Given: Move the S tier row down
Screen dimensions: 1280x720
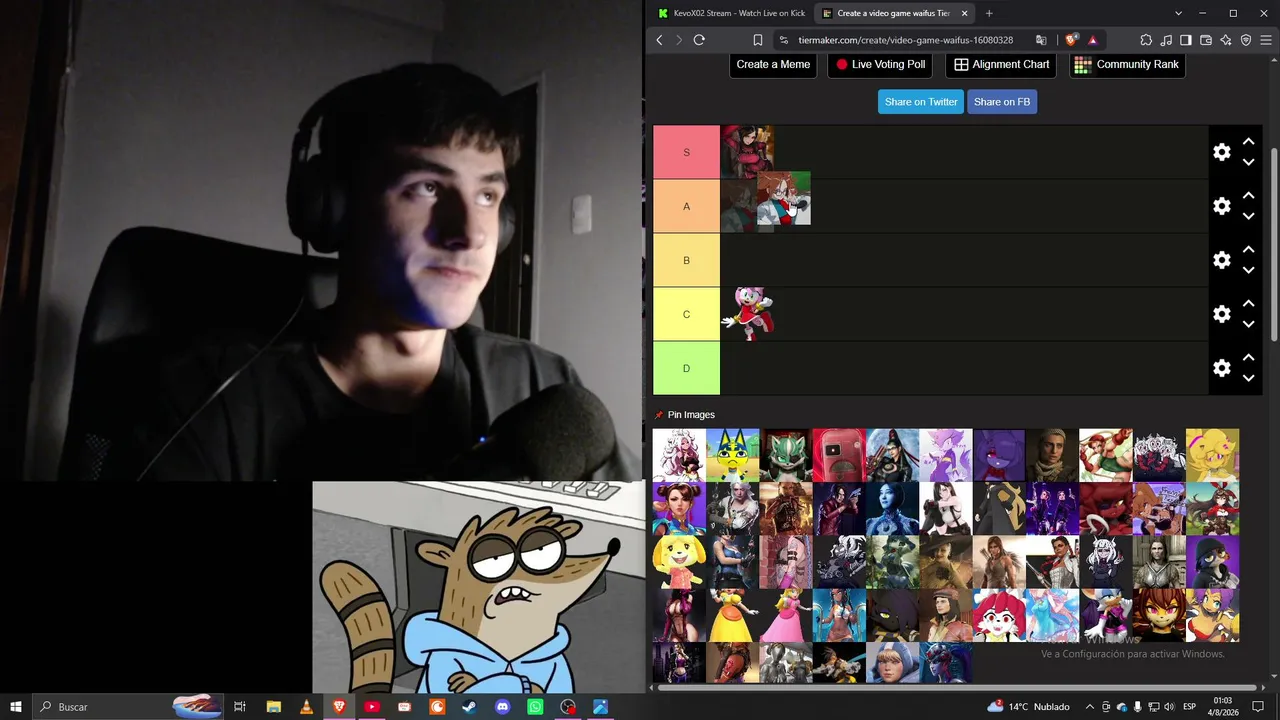Looking at the screenshot, I should pyautogui.click(x=1248, y=162).
